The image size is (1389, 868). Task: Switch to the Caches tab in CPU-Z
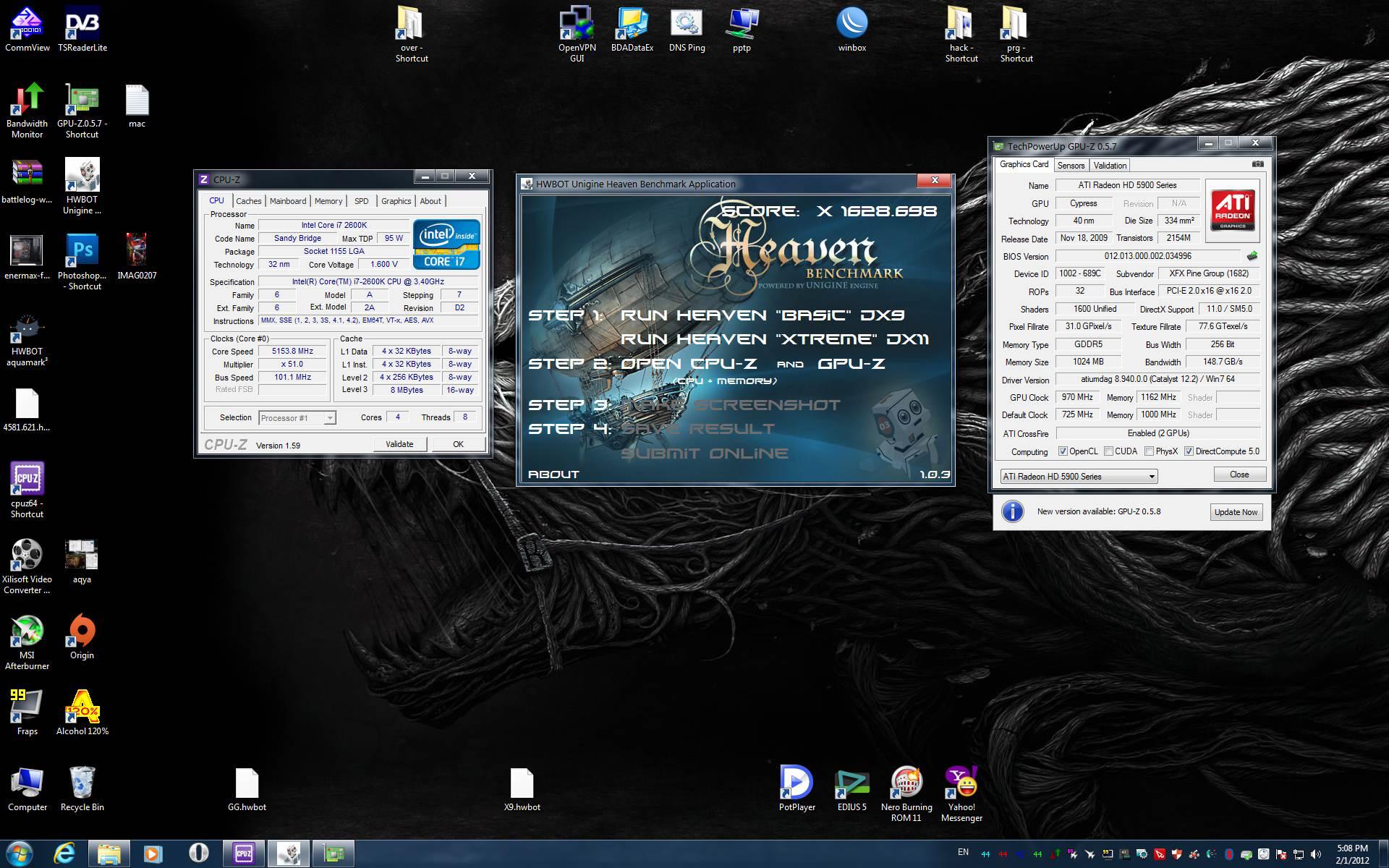tap(248, 201)
